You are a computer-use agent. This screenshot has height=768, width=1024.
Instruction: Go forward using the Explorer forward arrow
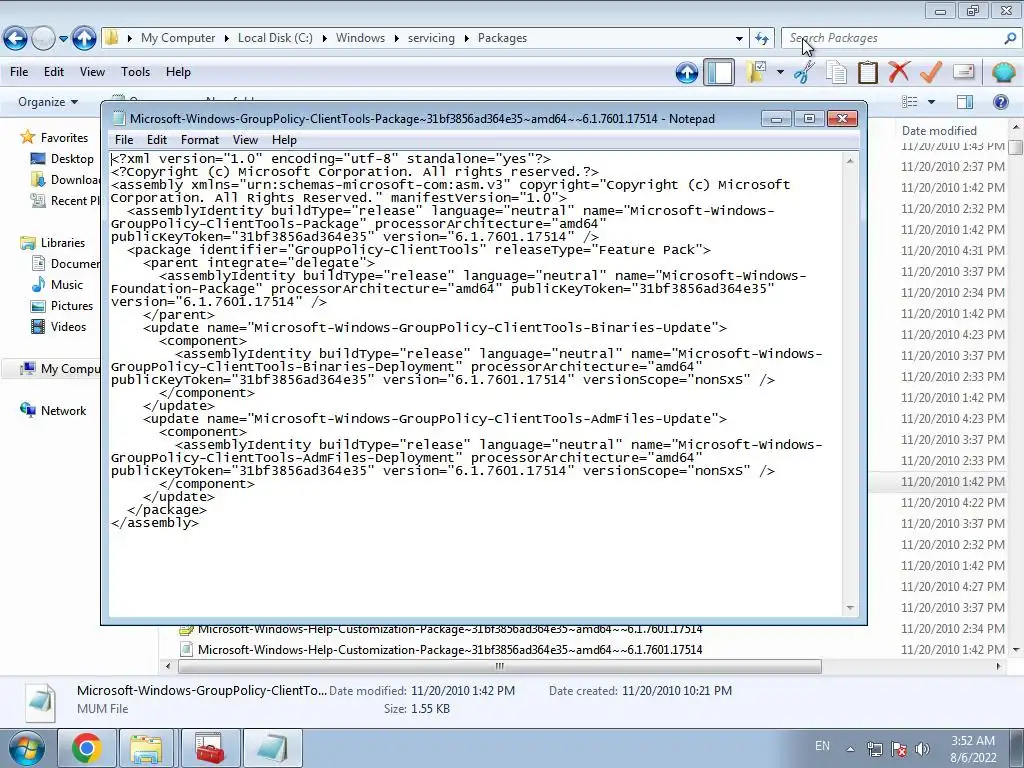(x=44, y=39)
